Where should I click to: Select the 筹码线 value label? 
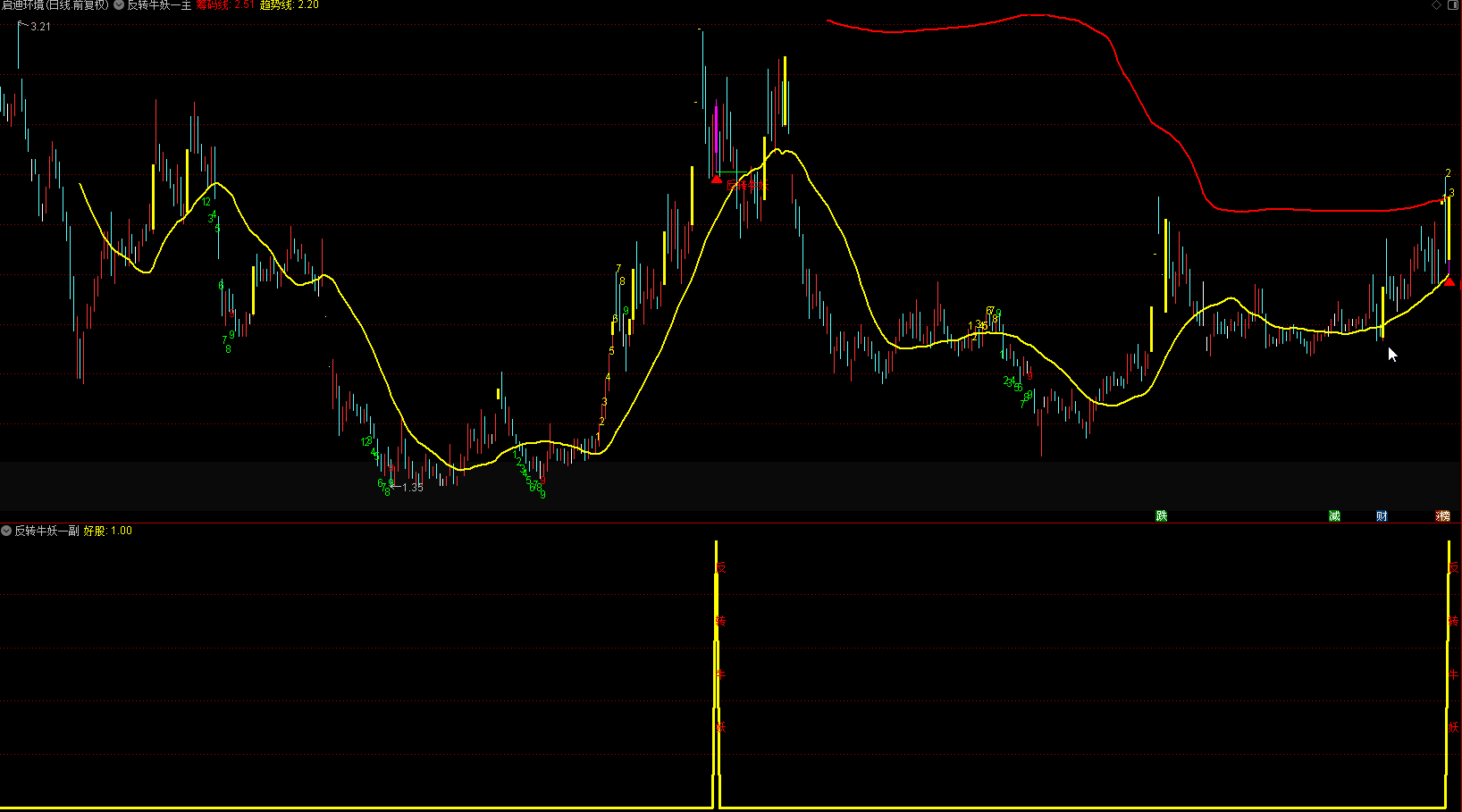[225, 5]
